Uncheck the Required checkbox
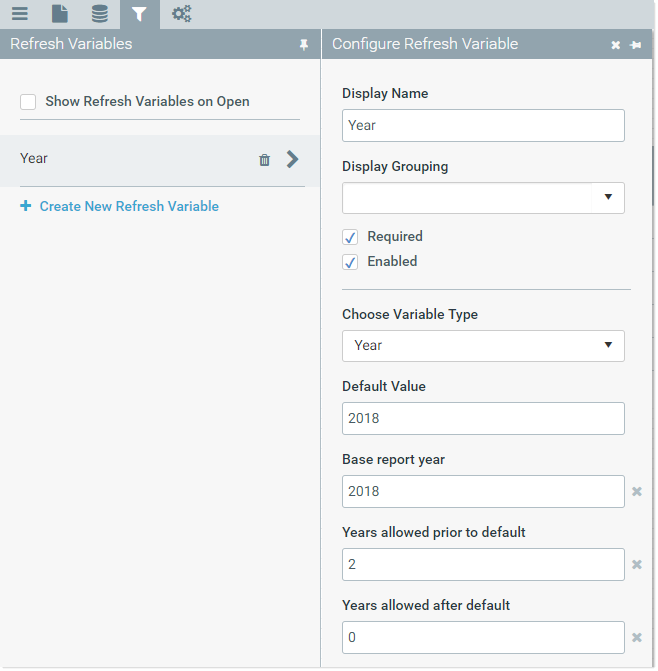 (350, 237)
